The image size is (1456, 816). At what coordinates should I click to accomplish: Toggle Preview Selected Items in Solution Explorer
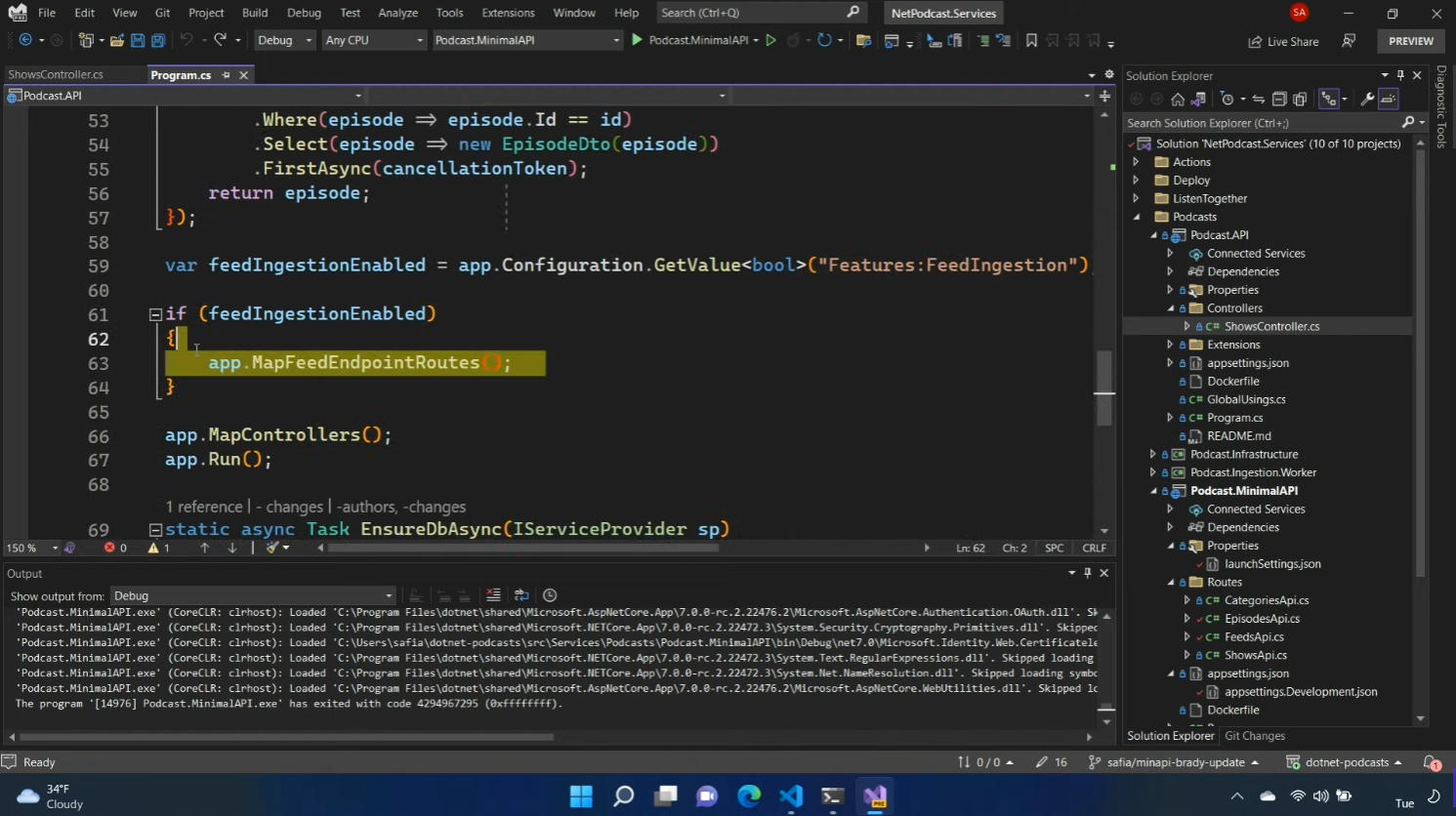tap(1389, 99)
